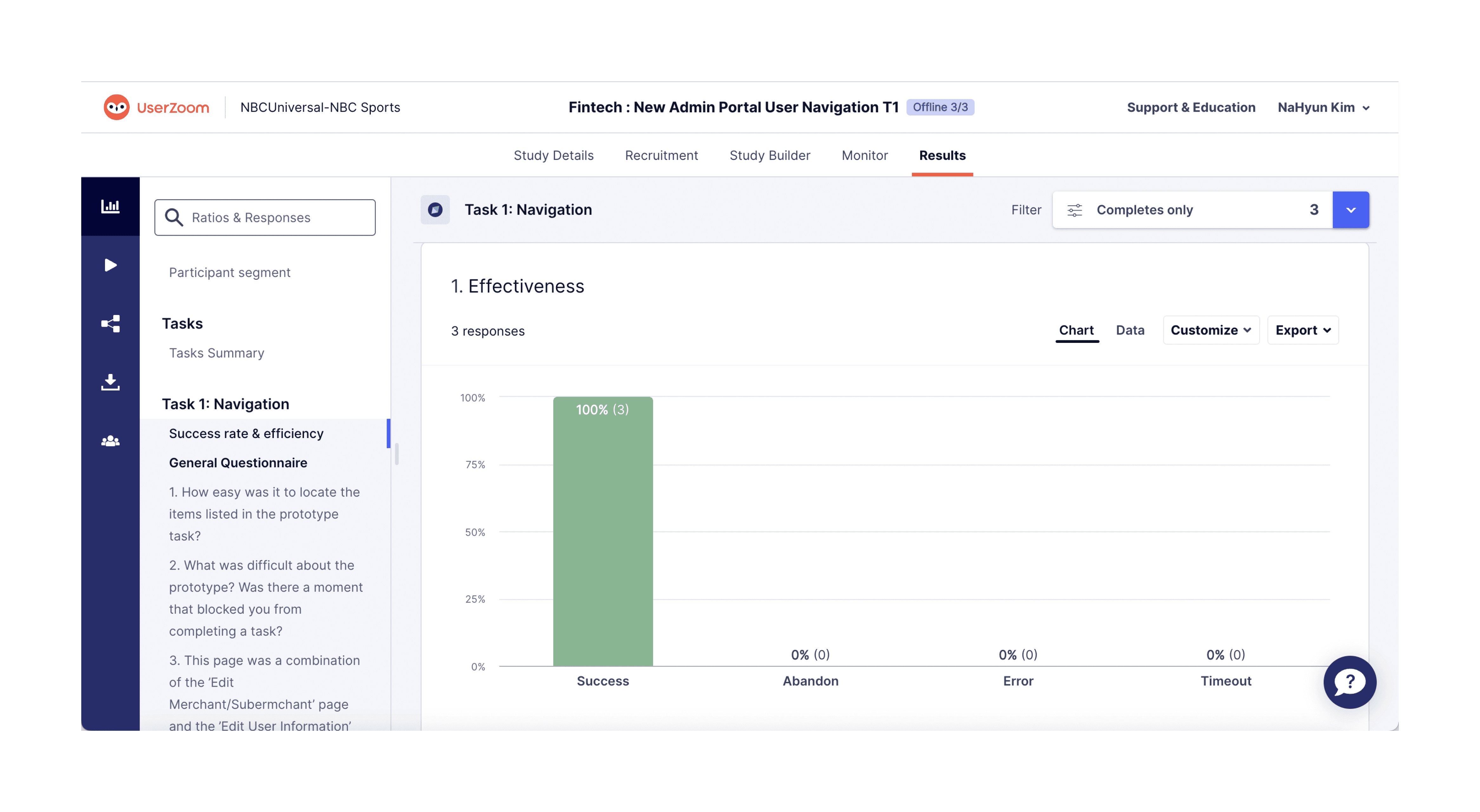Click the filter sliders icon in Completes only
Screen dimensions: 1480x812
(1074, 210)
